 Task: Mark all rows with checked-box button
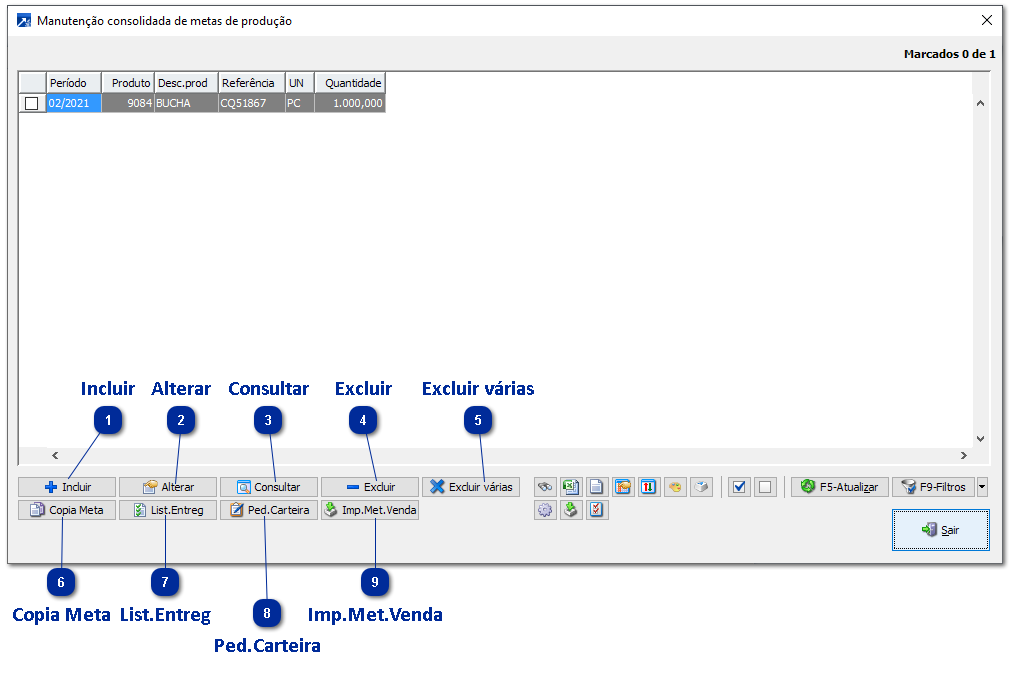click(739, 487)
